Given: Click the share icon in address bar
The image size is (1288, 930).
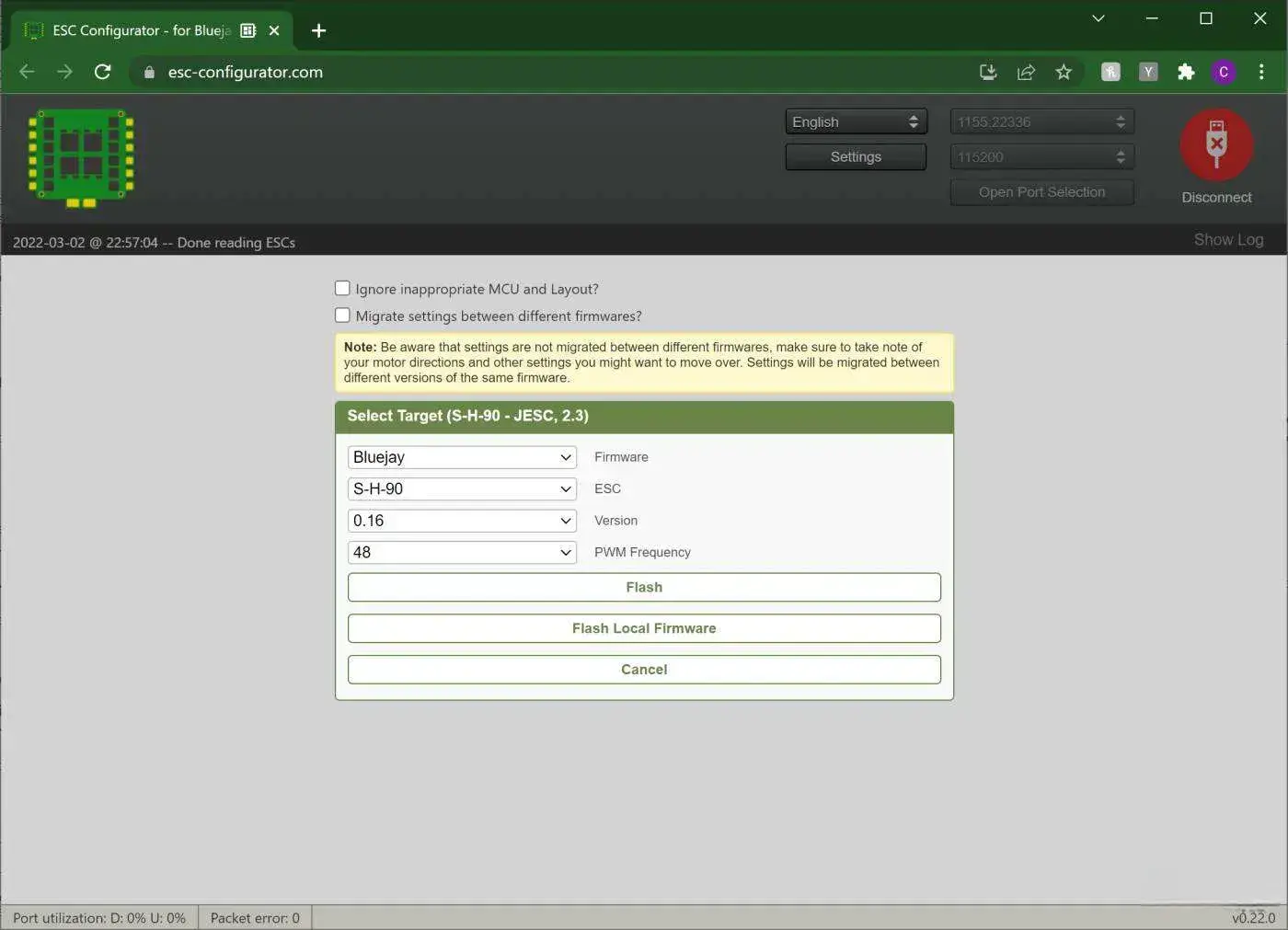Looking at the screenshot, I should coord(1026,72).
